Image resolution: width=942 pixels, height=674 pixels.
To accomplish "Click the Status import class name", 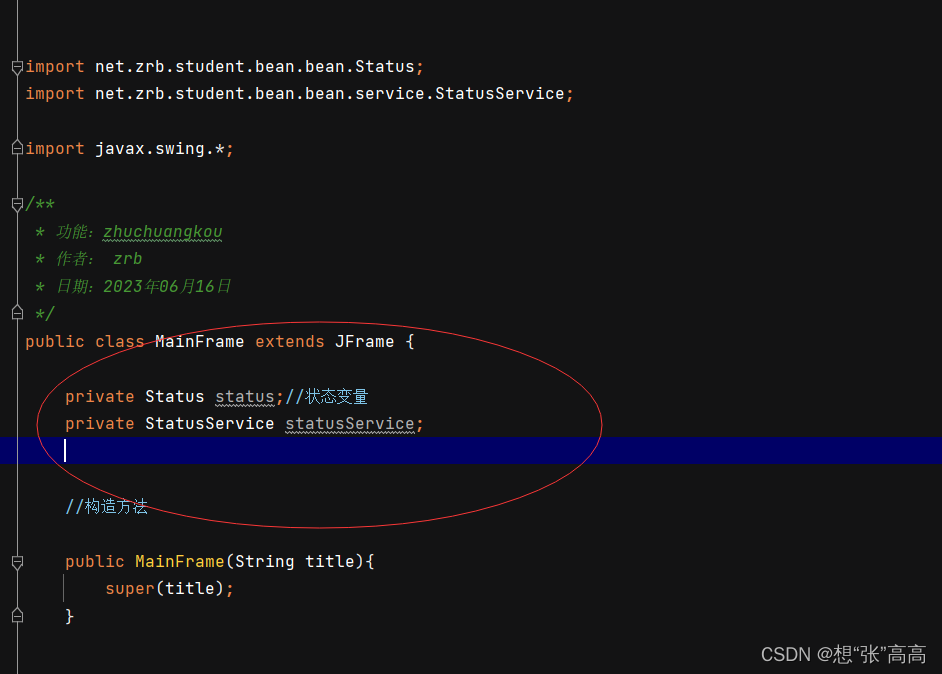I will (x=384, y=67).
